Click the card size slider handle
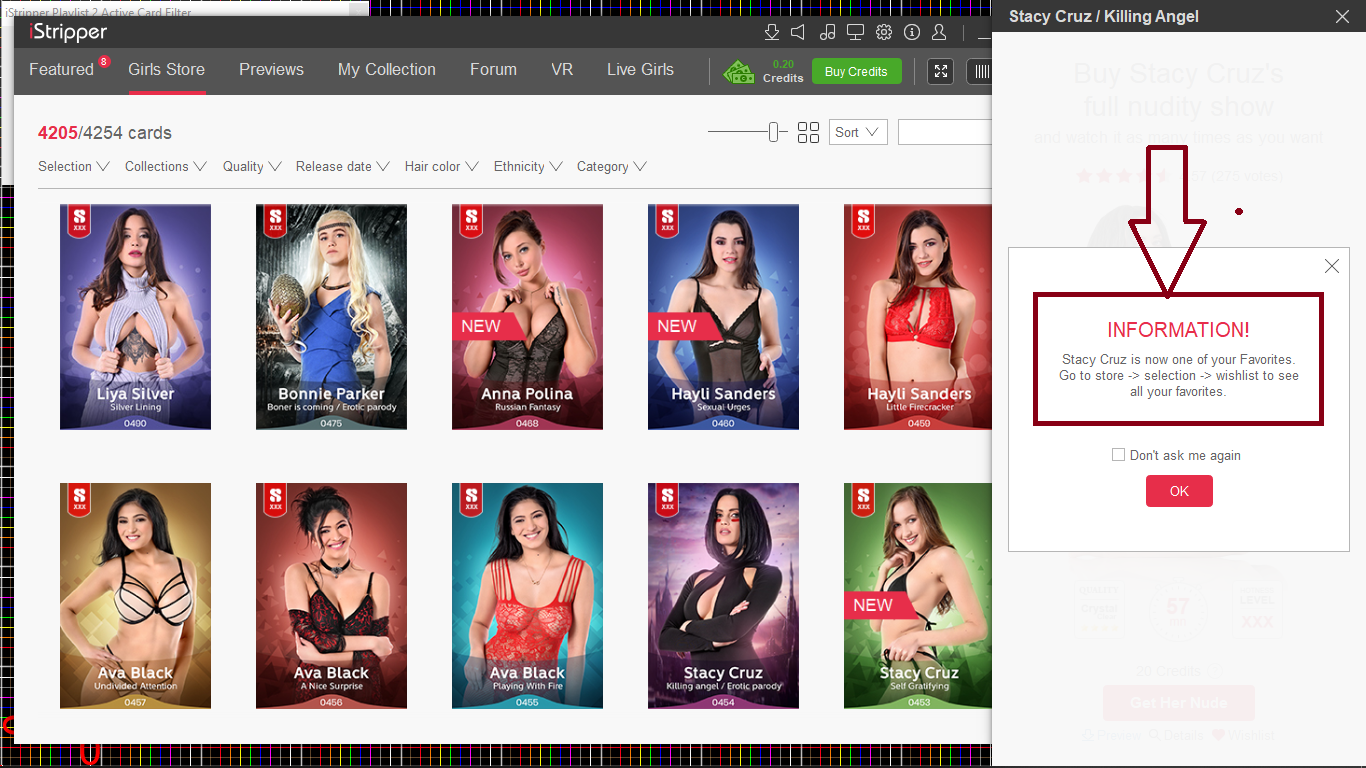1366x768 pixels. point(774,132)
